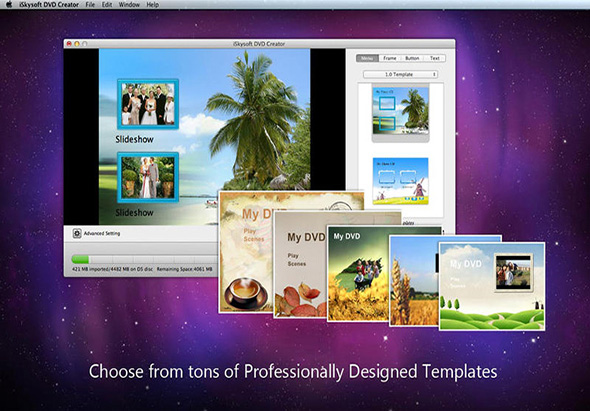Viewport: 590px width, 411px height.
Task: Open the Edit menu
Action: coord(107,5)
